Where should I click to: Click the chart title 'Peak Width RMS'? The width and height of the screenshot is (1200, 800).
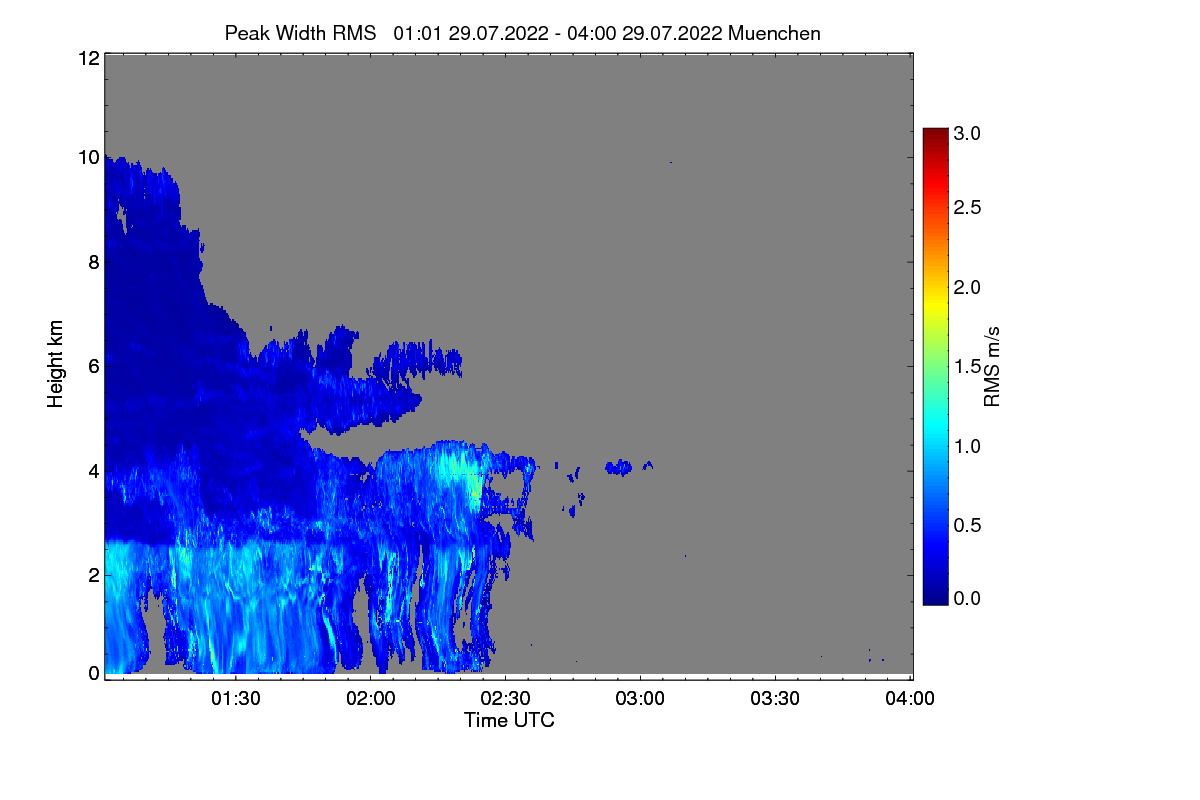coord(300,33)
